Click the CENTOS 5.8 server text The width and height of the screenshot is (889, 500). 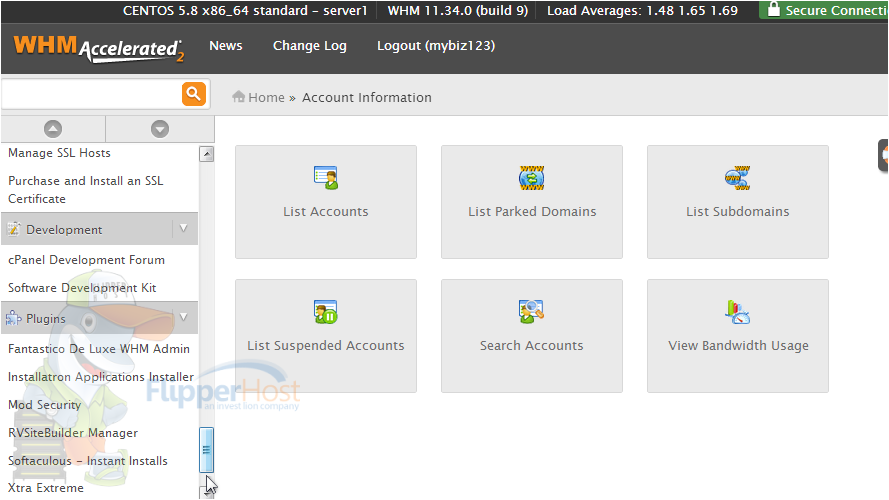click(x=245, y=10)
